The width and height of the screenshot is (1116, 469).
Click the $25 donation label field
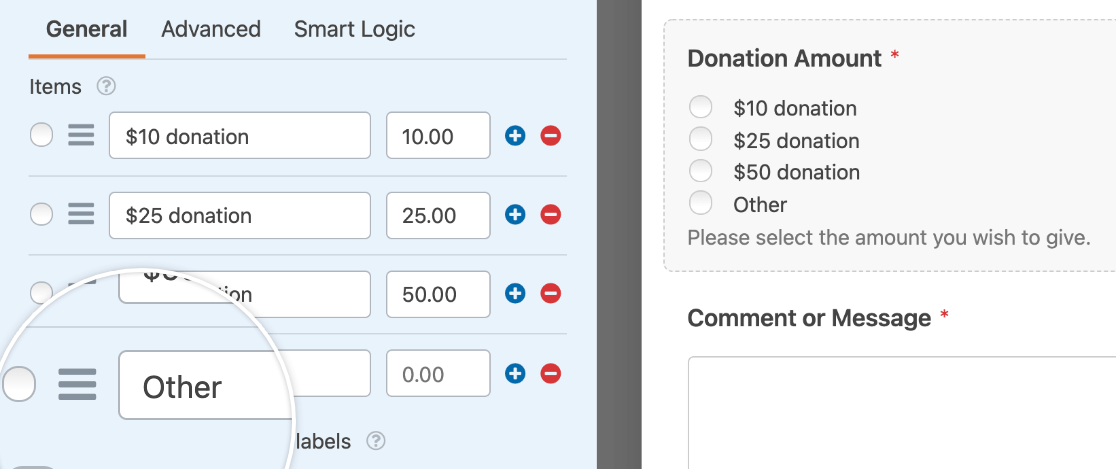(240, 215)
